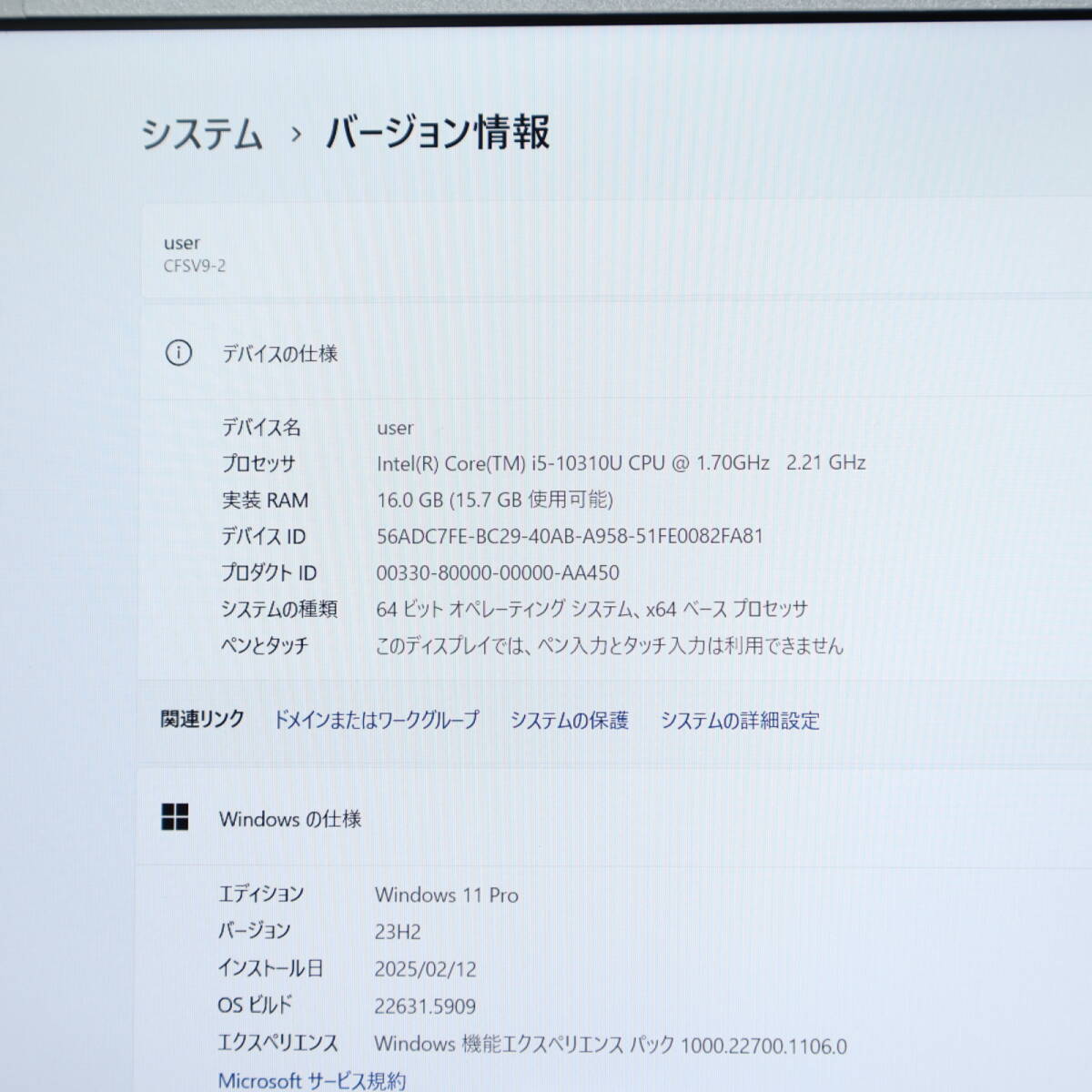This screenshot has width=1092, height=1092.
Task: Click the プロダクト ID label
Action: pos(268,572)
